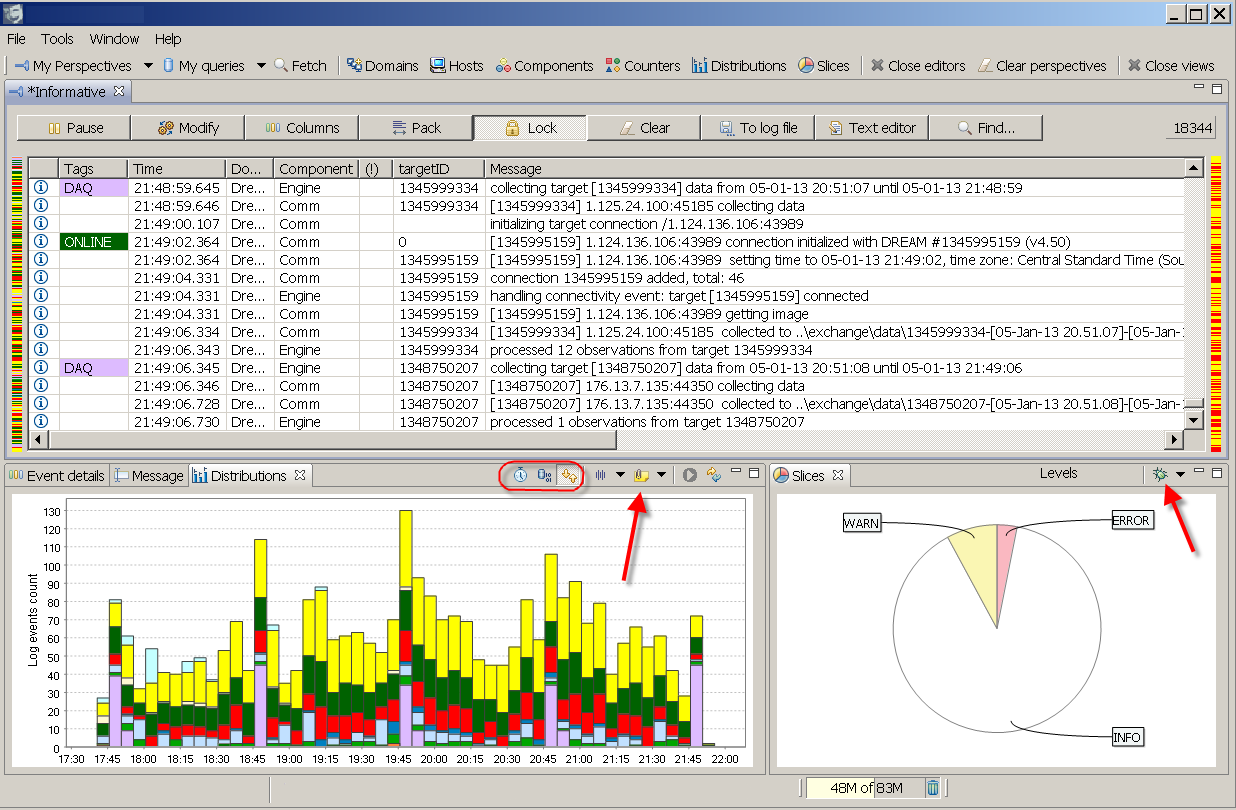Viewport: 1236px width, 810px height.
Task: Switch to the Event details tab
Action: click(x=57, y=476)
